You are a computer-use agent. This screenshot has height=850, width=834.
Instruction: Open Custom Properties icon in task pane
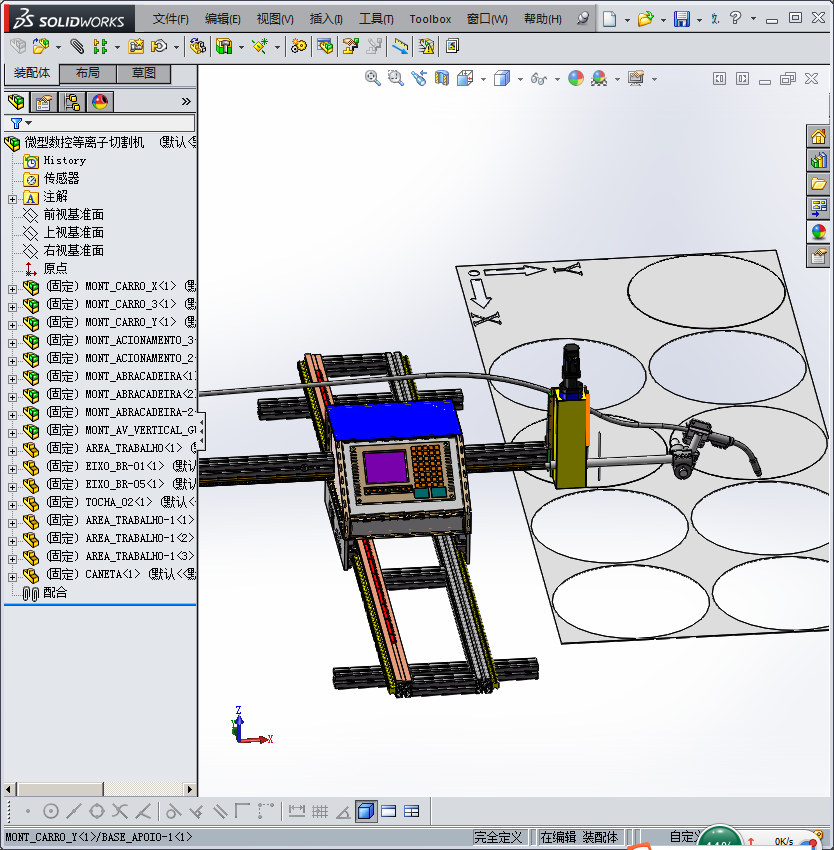tap(818, 256)
